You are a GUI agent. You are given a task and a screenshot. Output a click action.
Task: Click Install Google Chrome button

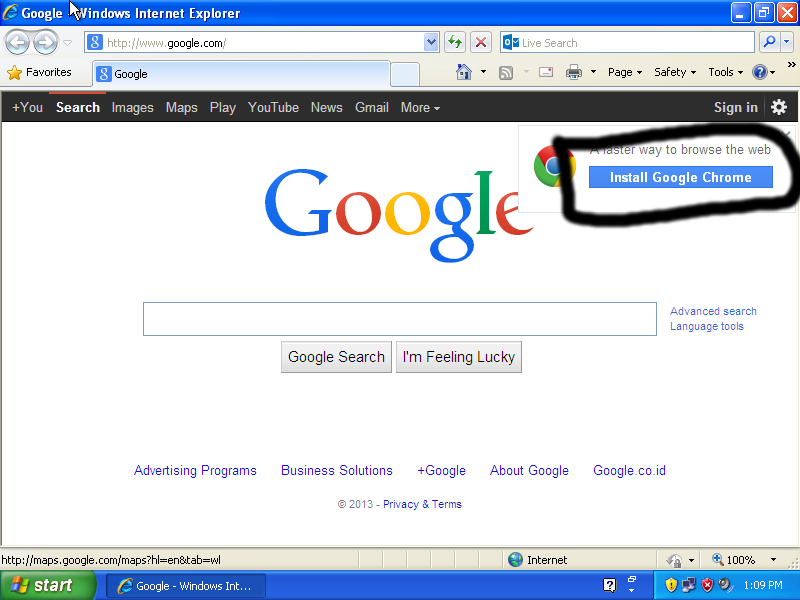pyautogui.click(x=681, y=177)
